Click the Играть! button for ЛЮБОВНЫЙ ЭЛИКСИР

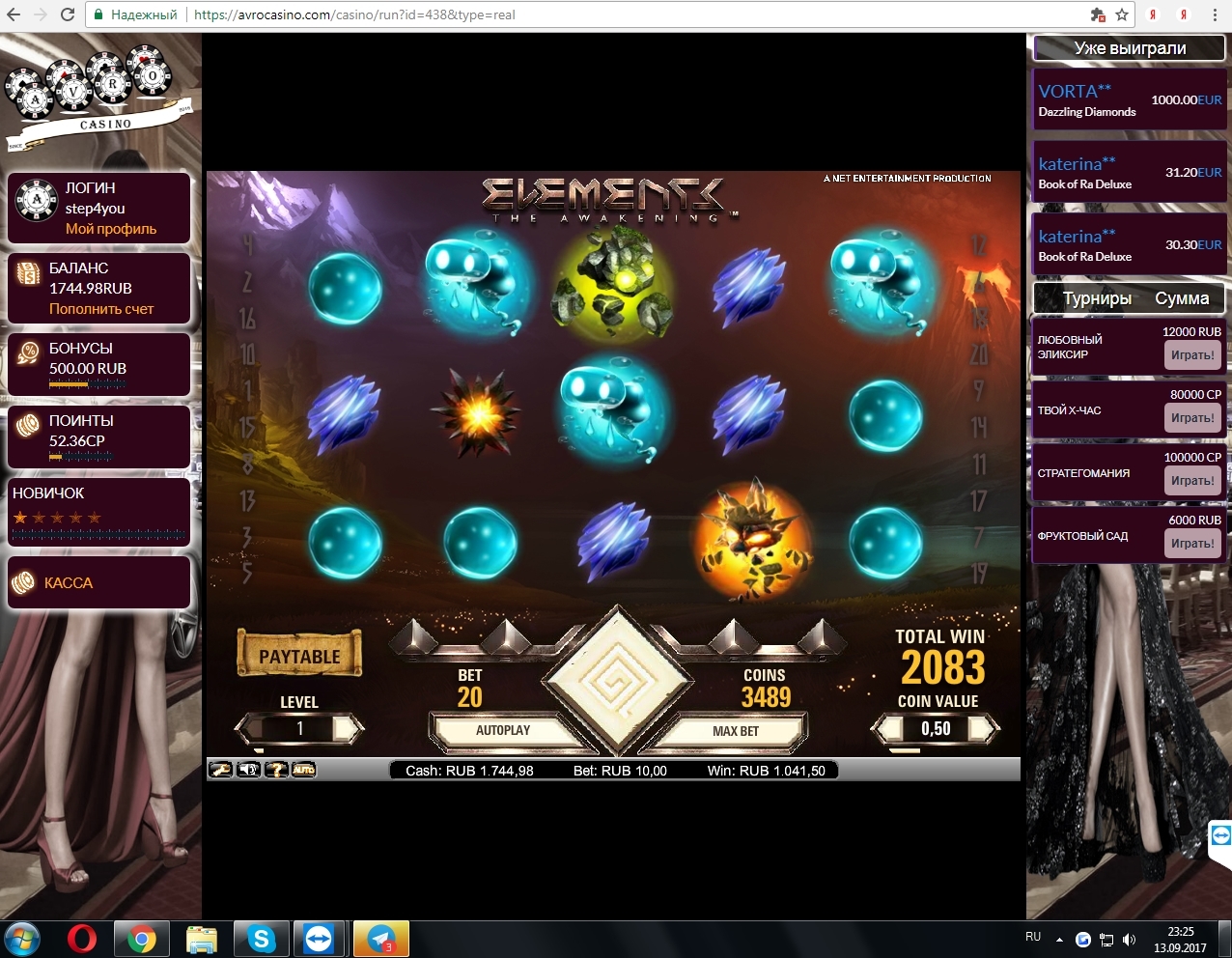coord(1192,355)
